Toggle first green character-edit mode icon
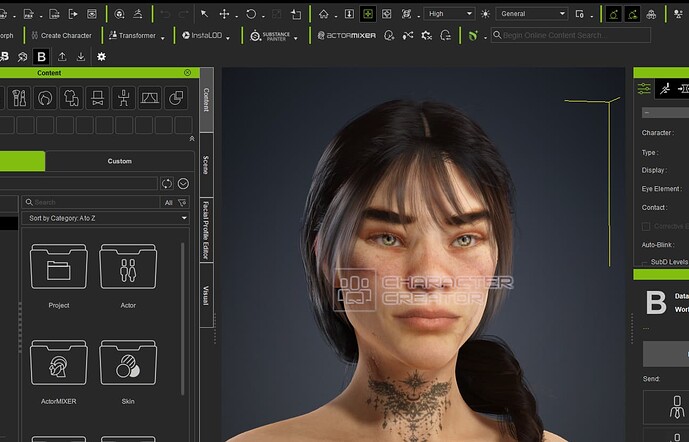 613,14
